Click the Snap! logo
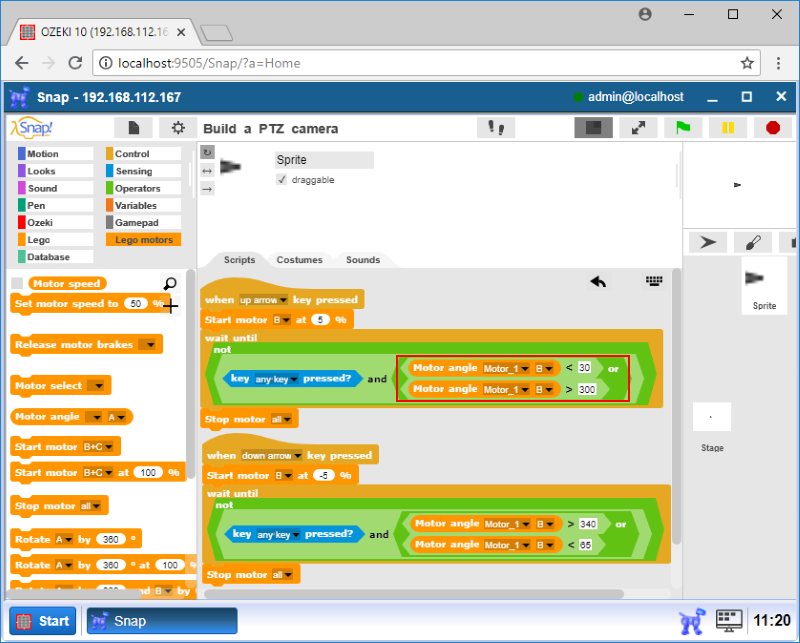Screen dimensions: 800x643 point(32,128)
